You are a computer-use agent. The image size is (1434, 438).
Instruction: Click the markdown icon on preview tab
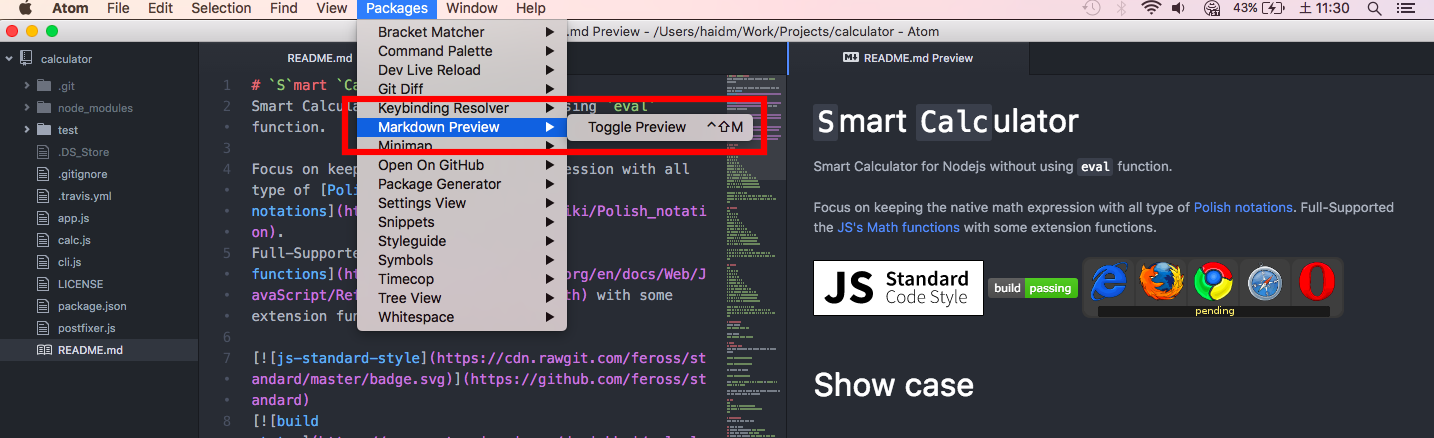pos(852,58)
